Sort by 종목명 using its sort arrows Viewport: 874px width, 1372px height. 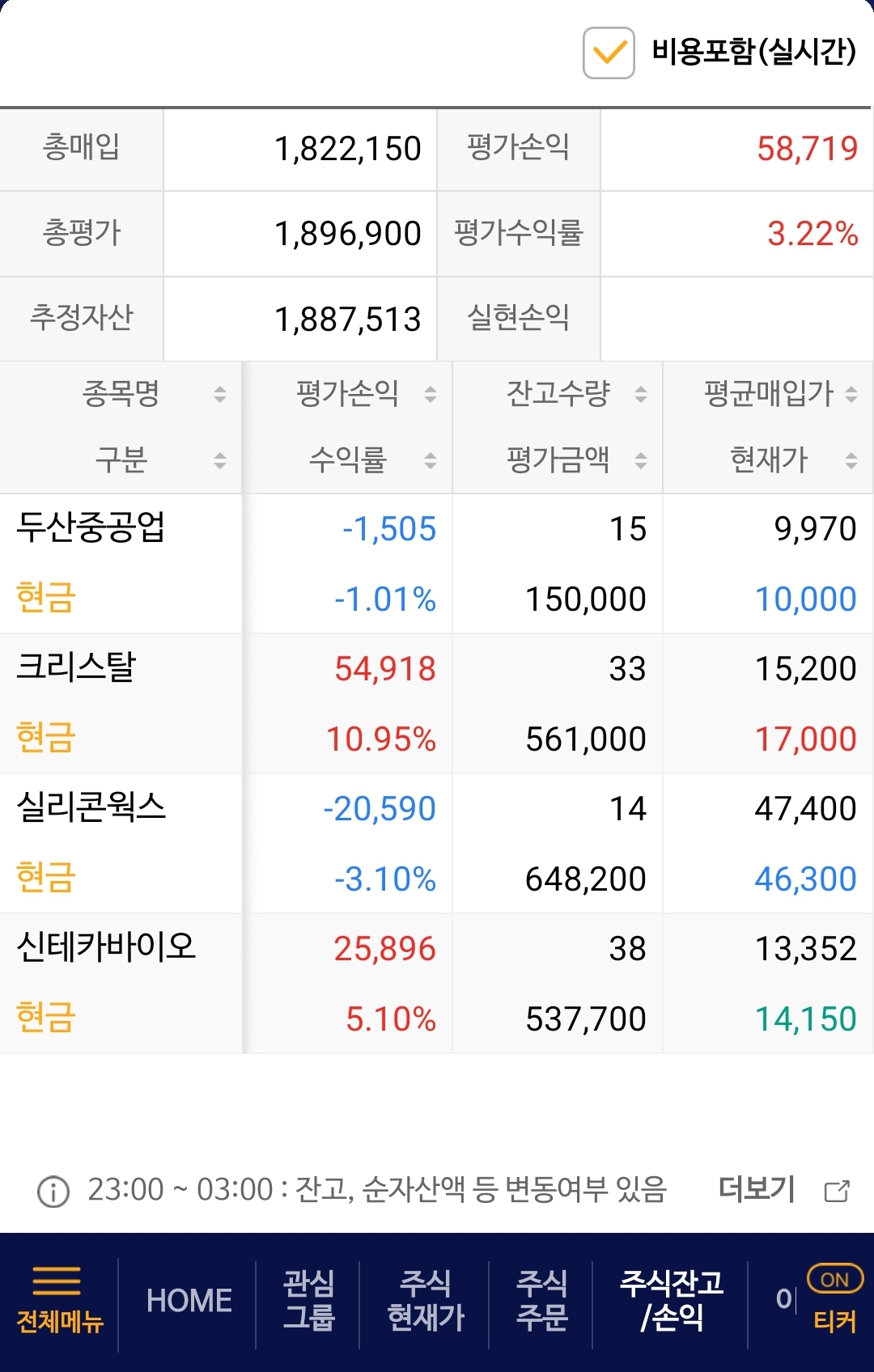220,395
